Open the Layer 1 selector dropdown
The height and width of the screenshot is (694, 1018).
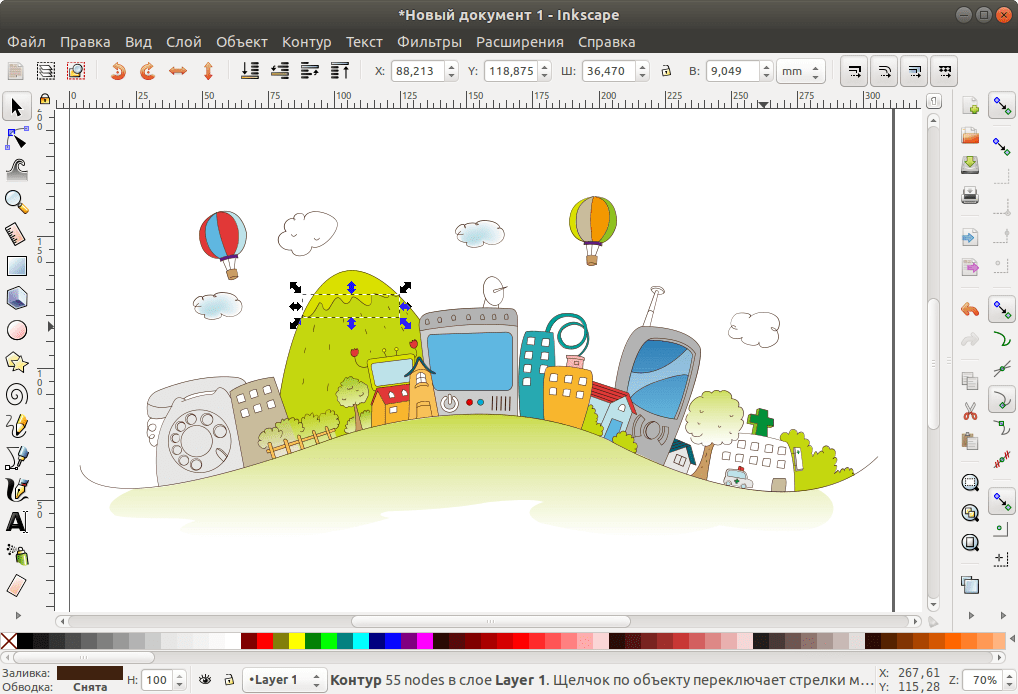283,679
